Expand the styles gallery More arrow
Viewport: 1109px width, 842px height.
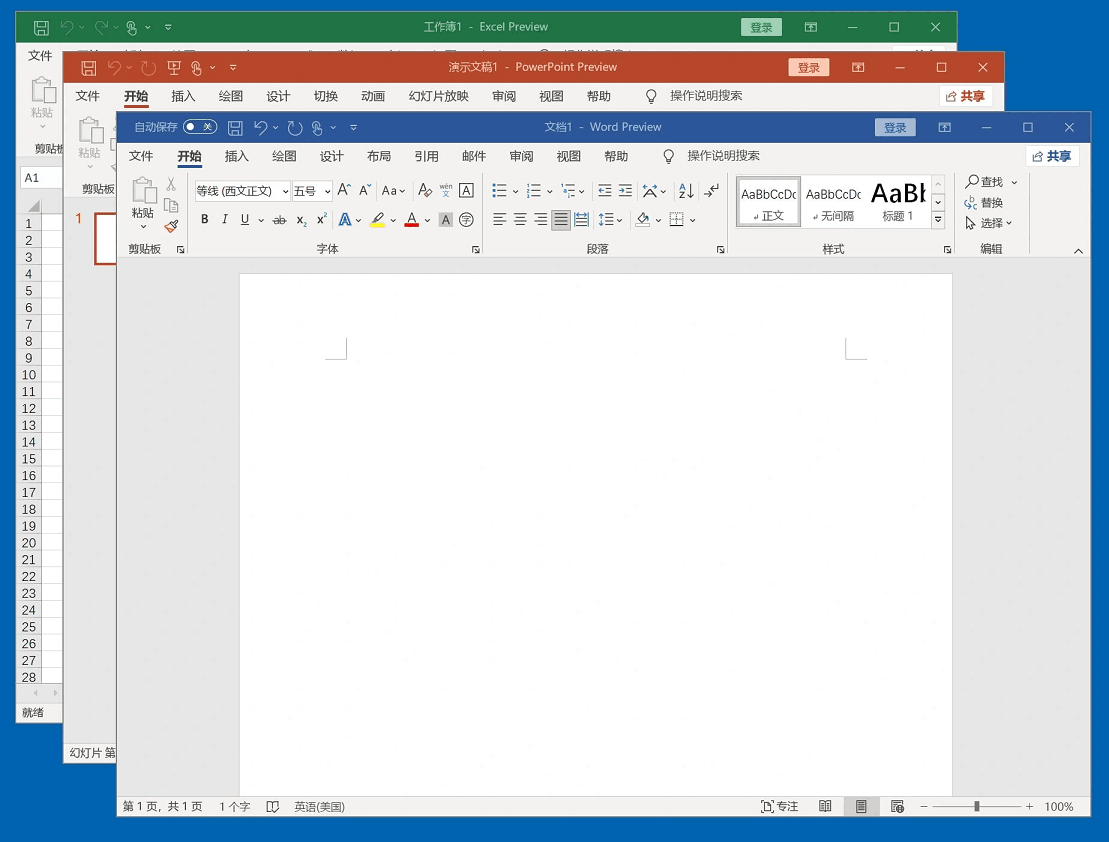tap(939, 220)
